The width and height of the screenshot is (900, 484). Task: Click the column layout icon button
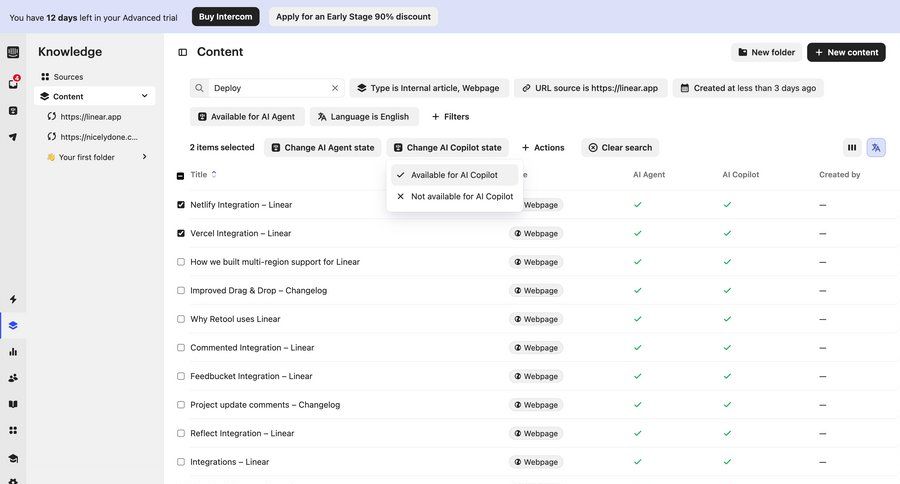(x=852, y=148)
